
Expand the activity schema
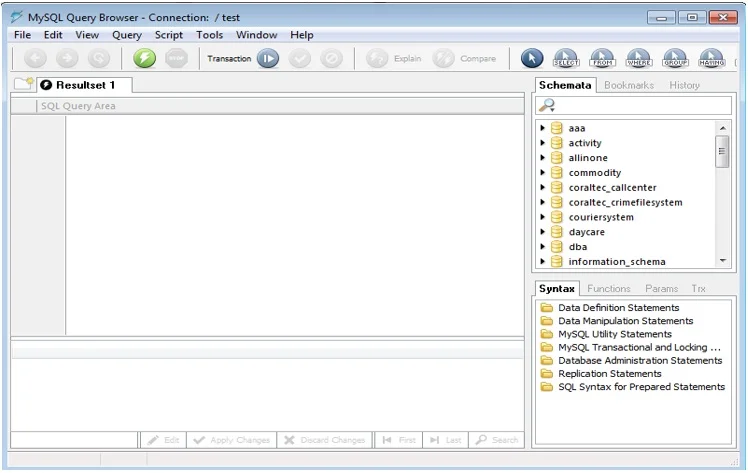542,143
